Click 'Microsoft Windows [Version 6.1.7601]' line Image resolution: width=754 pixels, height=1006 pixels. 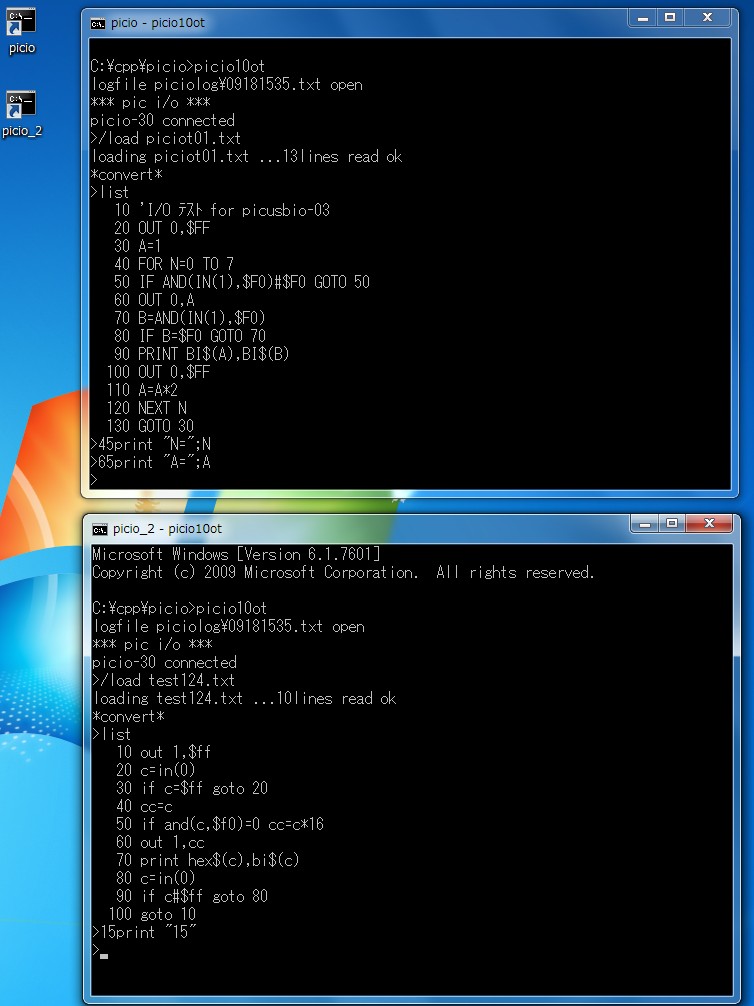click(x=236, y=554)
